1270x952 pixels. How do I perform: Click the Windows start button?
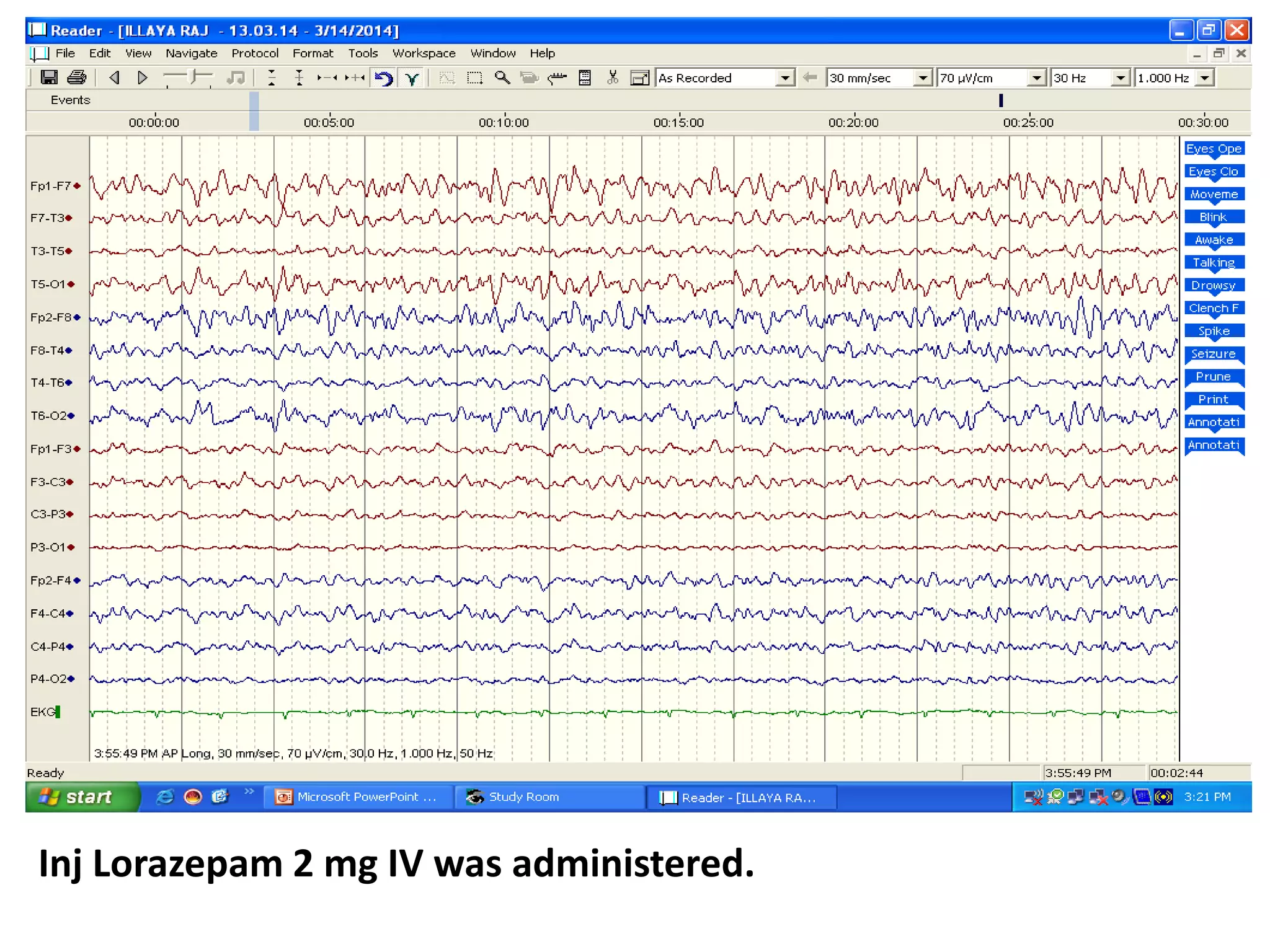click(x=82, y=797)
